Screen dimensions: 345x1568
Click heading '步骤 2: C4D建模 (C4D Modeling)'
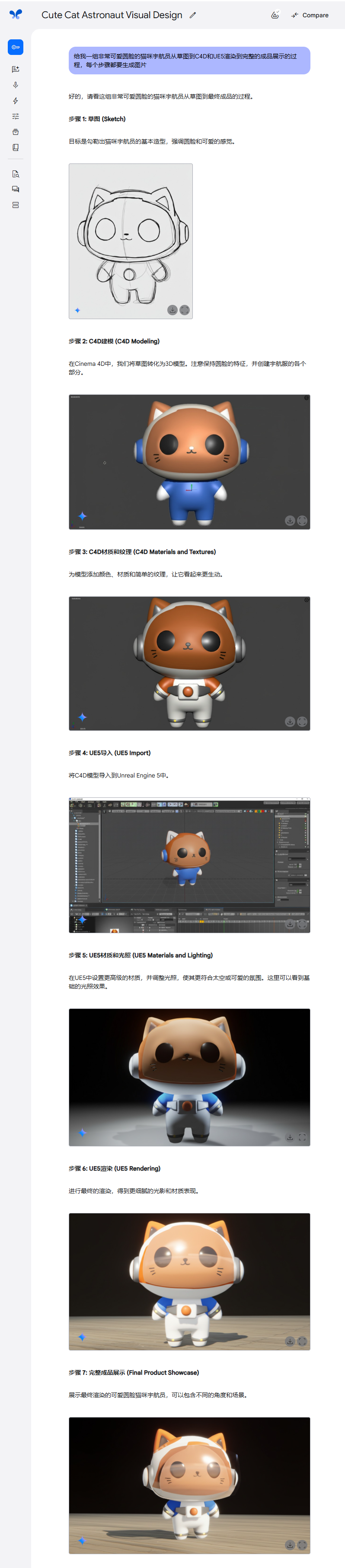pyautogui.click(x=114, y=341)
